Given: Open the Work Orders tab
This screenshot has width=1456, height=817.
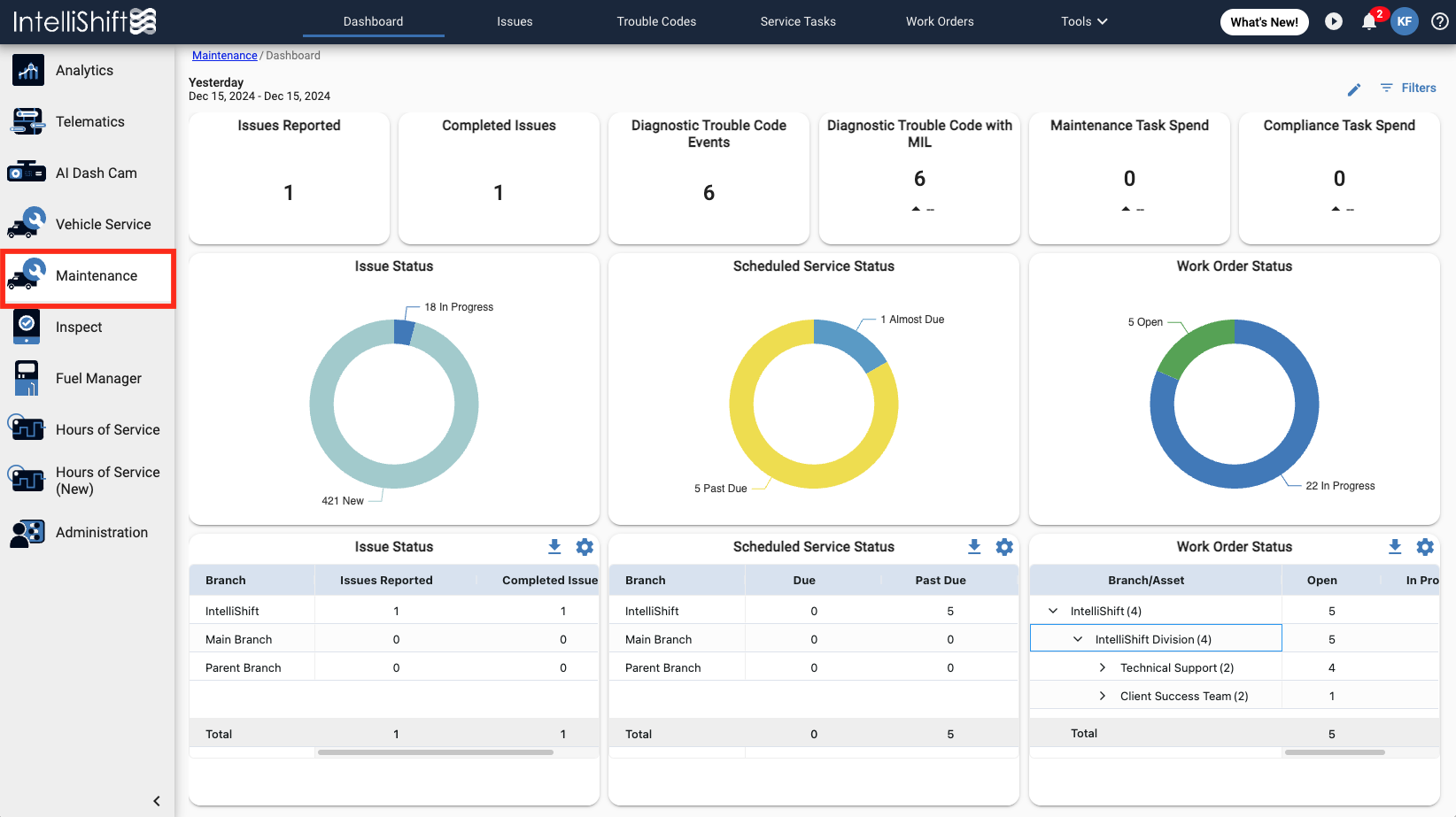Looking at the screenshot, I should point(940,21).
